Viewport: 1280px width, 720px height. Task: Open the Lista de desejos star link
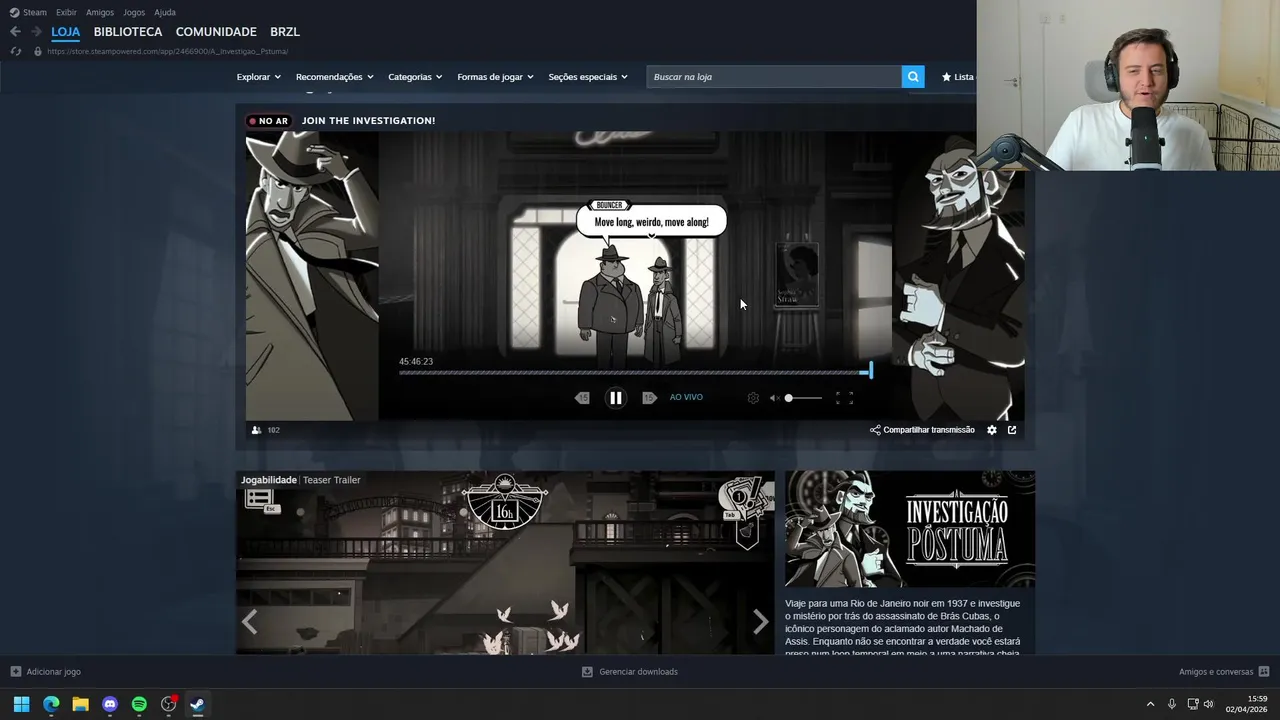957,77
